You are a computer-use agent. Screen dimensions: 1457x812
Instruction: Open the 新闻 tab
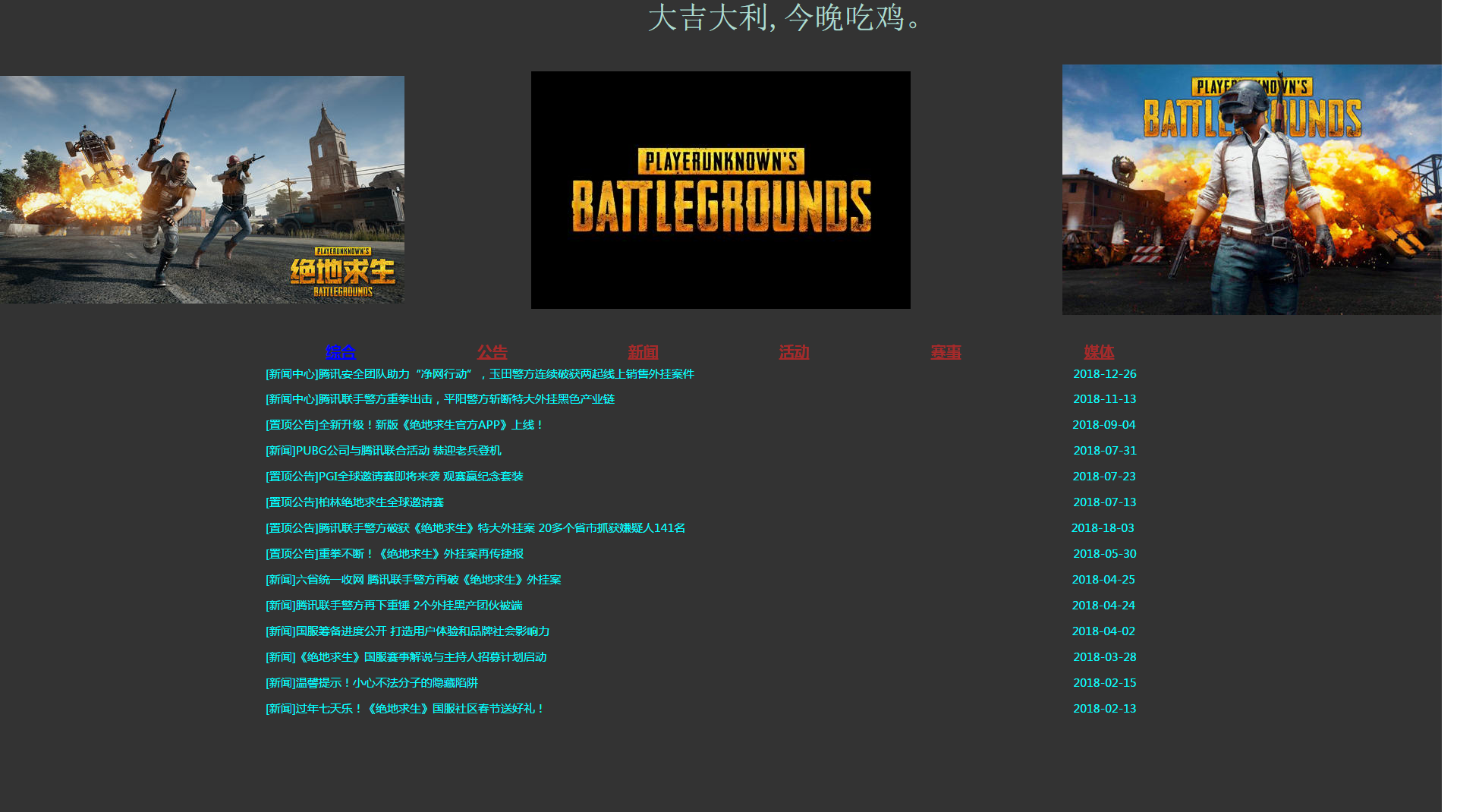(643, 352)
